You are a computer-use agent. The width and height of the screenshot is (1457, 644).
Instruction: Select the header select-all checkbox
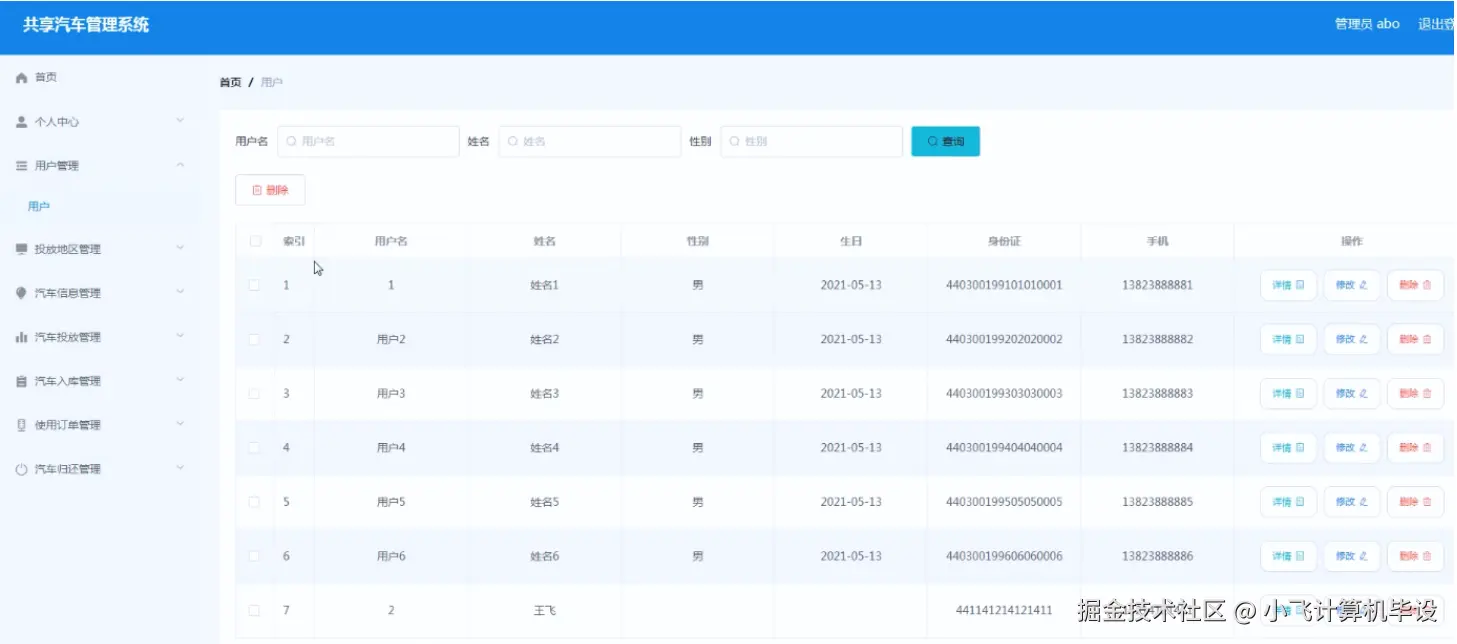(x=255, y=241)
